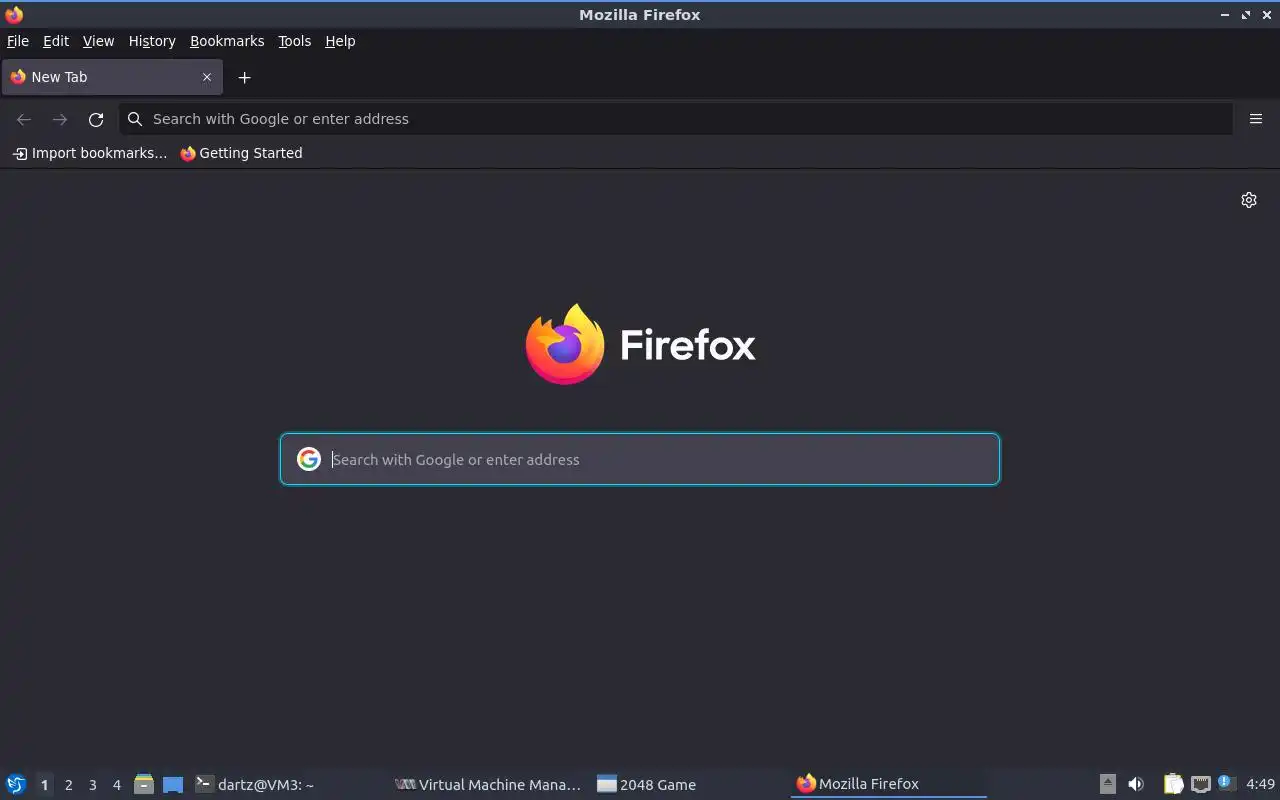Open the File menu
Screen dimensions: 1280x800
pos(18,41)
